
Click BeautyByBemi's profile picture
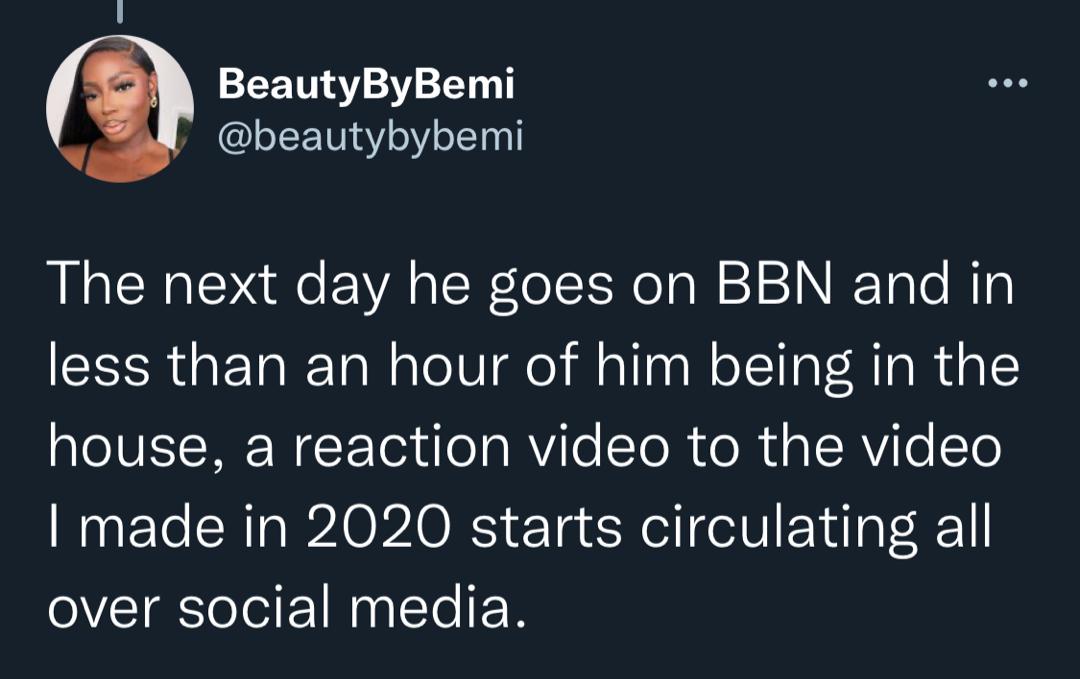click(x=120, y=108)
